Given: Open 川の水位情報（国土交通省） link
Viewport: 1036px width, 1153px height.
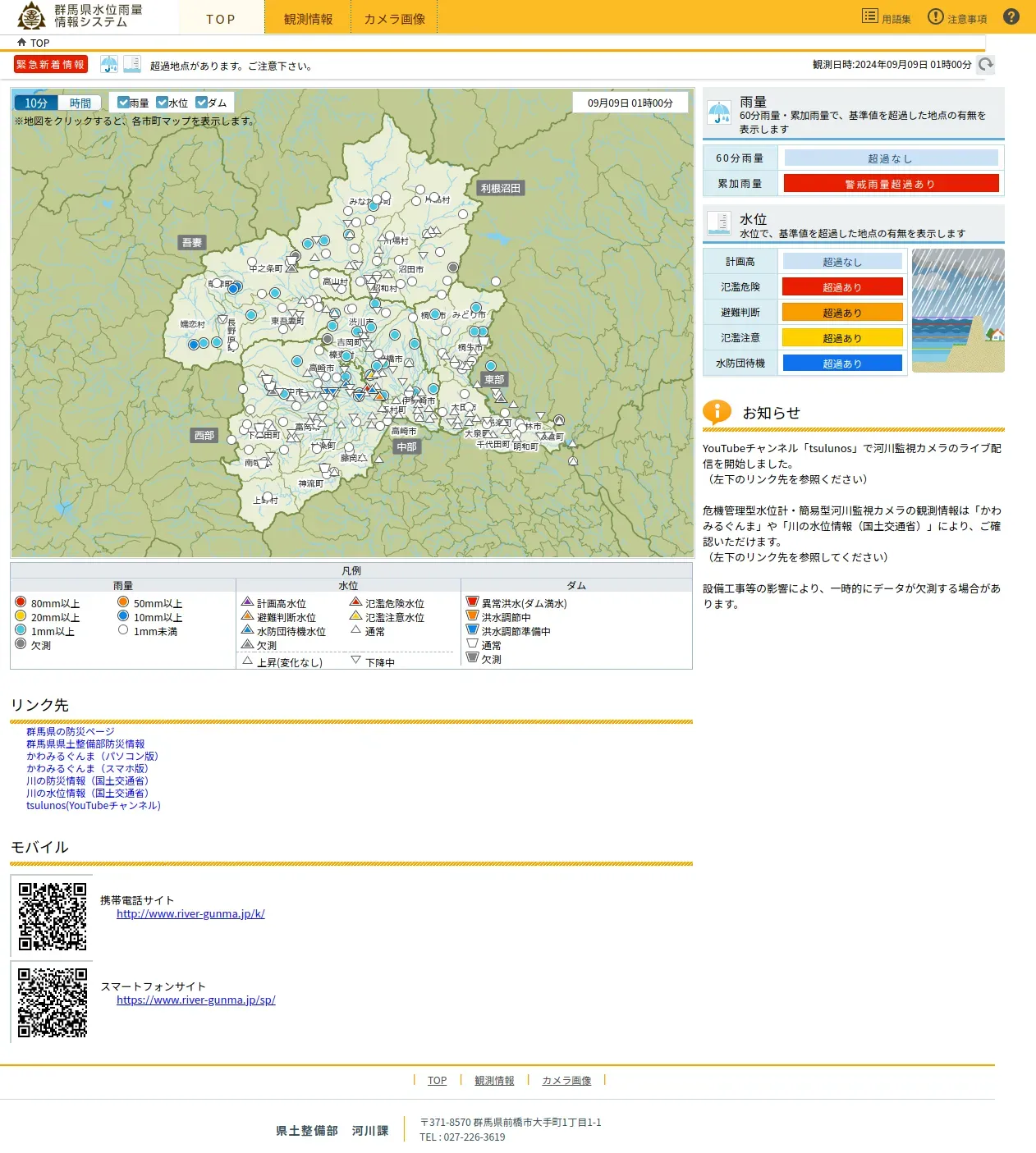Looking at the screenshot, I should 89,793.
